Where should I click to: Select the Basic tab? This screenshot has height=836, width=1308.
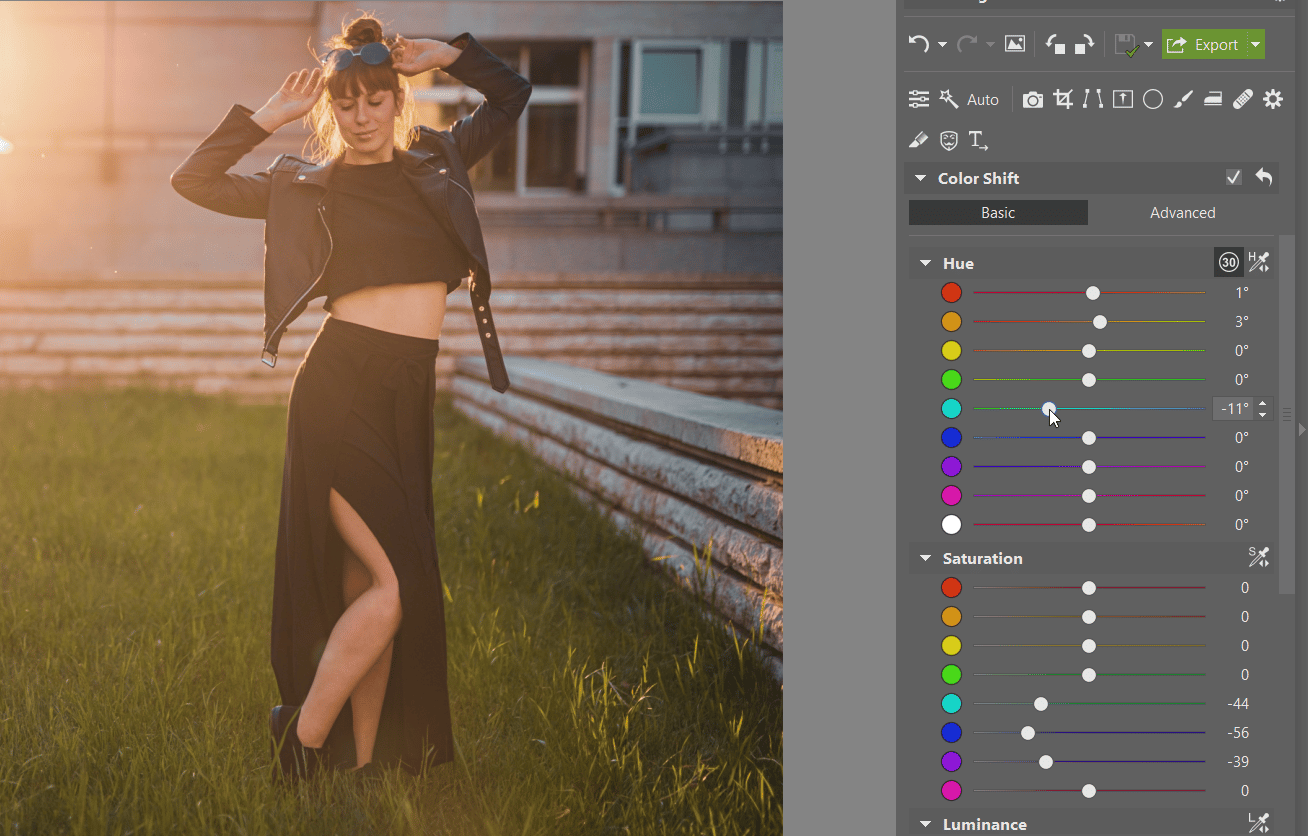point(997,213)
